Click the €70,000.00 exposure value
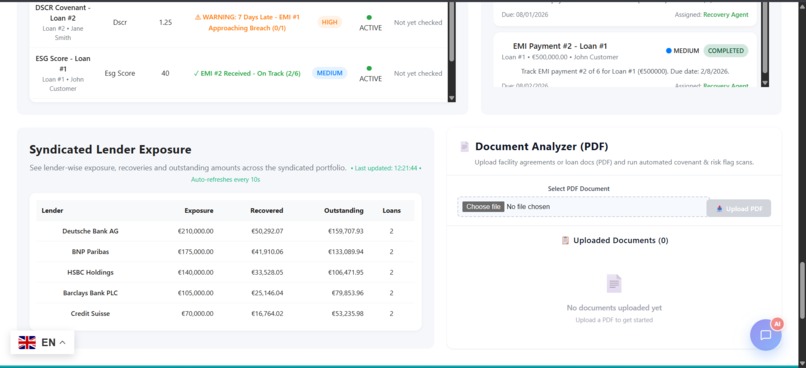Image resolution: width=806 pixels, height=368 pixels. [x=197, y=314]
